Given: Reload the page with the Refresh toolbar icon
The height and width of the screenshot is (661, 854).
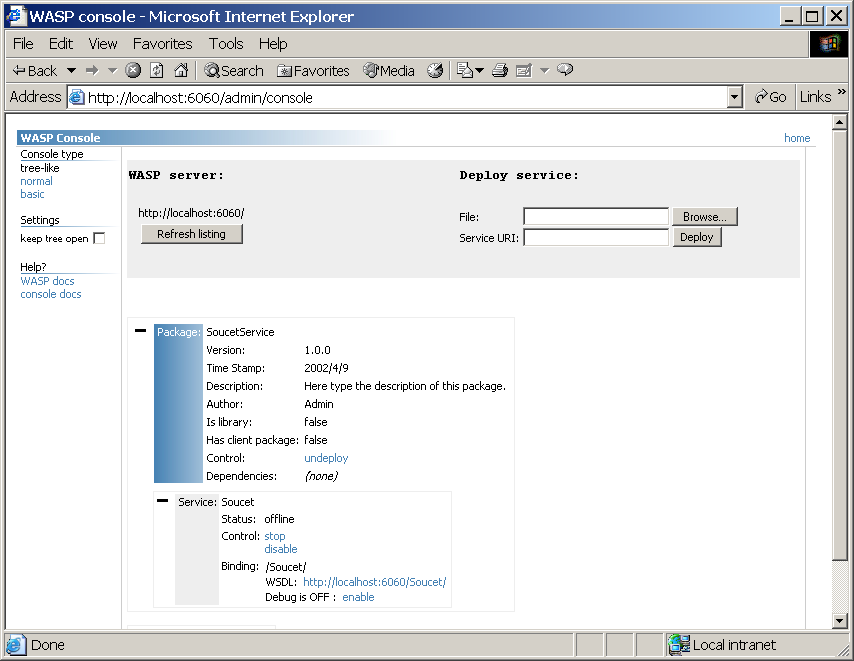Looking at the screenshot, I should [x=157, y=70].
